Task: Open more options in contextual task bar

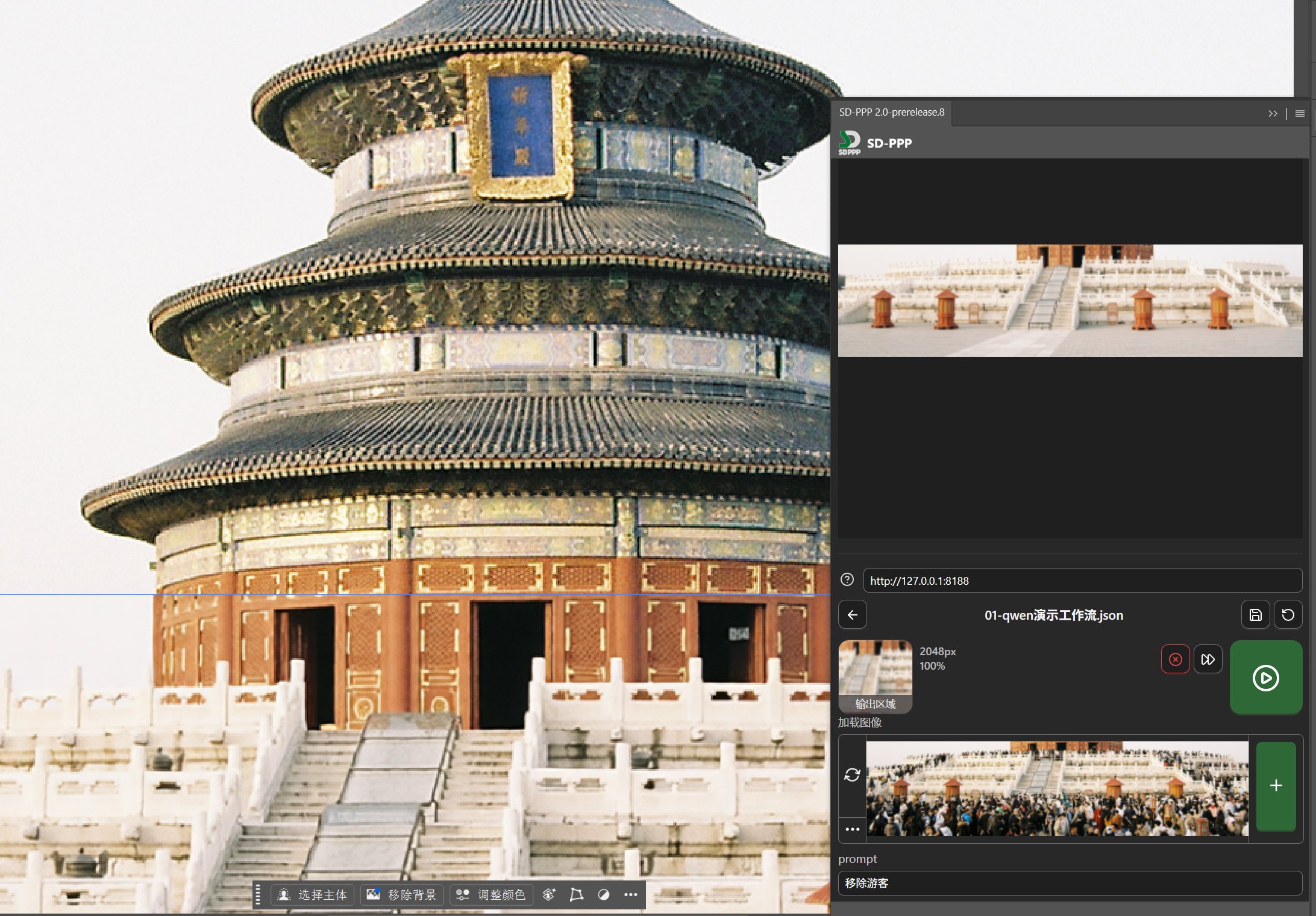Action: coord(630,895)
